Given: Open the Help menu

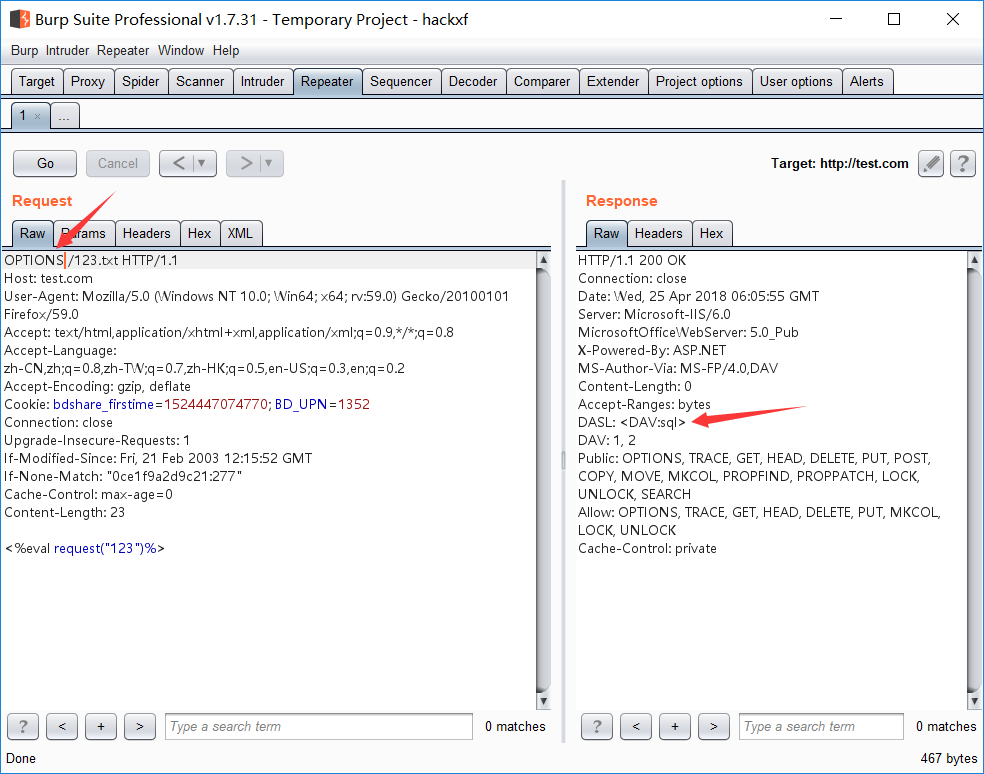Looking at the screenshot, I should click(226, 50).
